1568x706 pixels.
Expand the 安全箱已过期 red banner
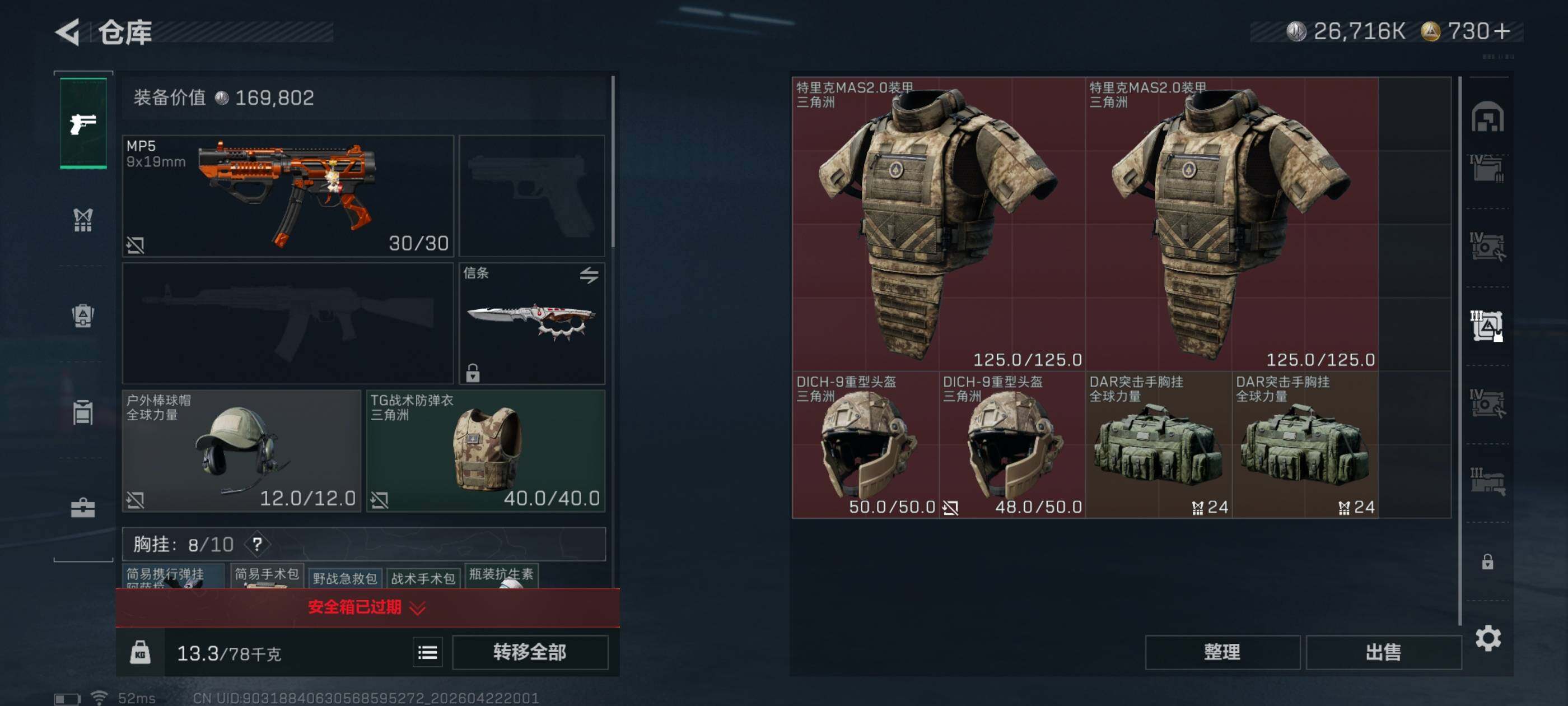point(368,607)
